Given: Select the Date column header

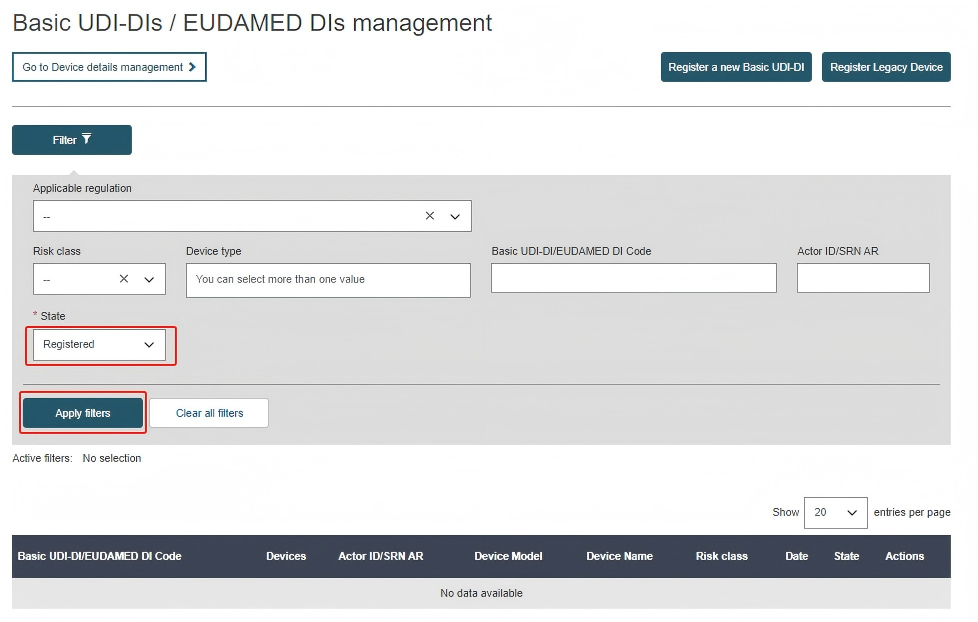Looking at the screenshot, I should tap(796, 556).
